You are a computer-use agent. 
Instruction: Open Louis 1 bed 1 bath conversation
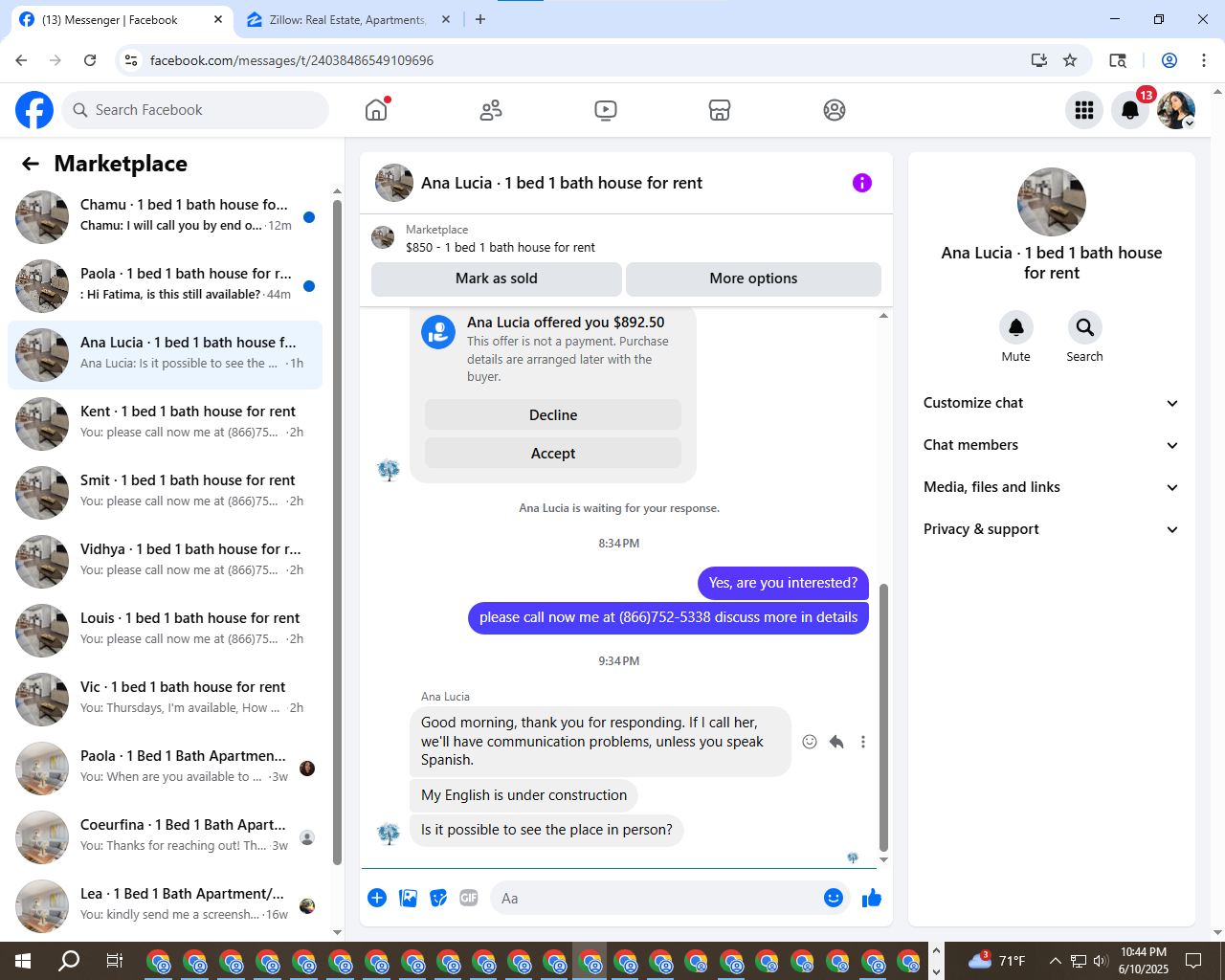tap(165, 631)
